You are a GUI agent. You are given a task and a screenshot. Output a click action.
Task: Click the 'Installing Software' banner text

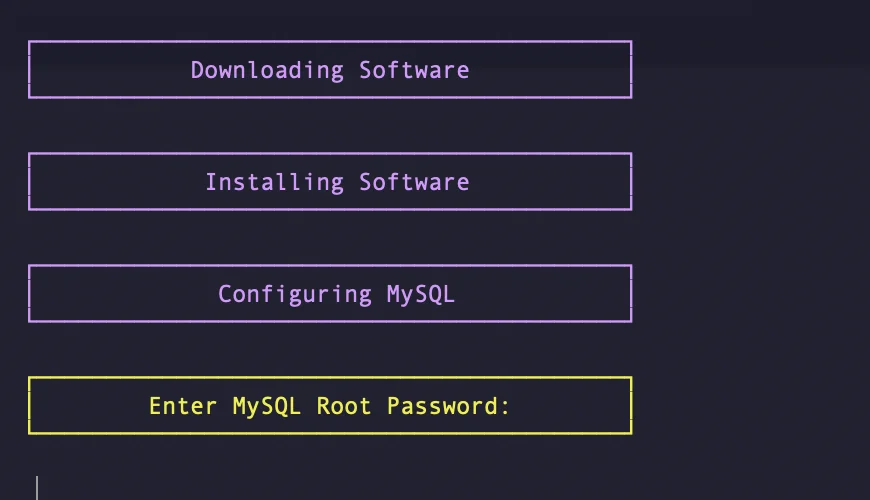(x=337, y=183)
